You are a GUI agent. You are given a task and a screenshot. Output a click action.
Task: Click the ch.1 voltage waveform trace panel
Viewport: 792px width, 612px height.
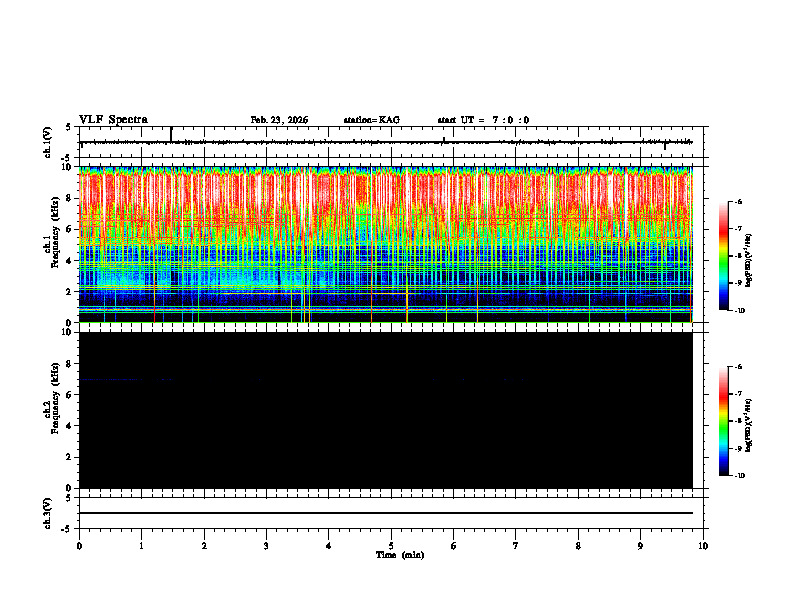[x=393, y=142]
